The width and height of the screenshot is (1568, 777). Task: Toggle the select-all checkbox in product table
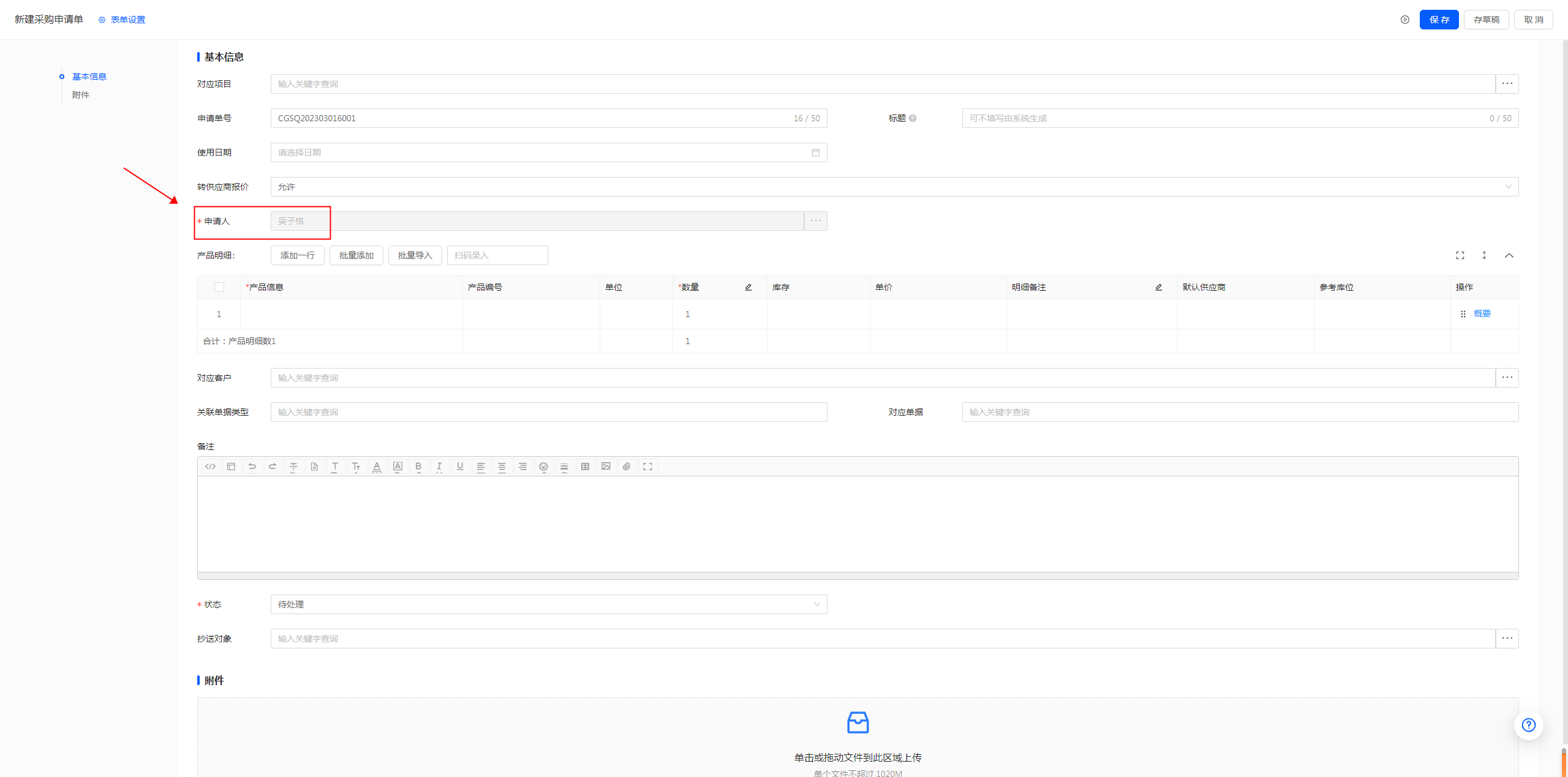[x=219, y=287]
